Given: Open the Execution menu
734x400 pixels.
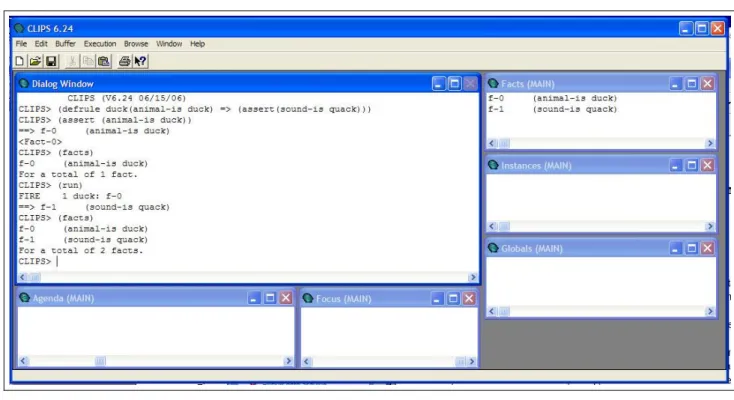Looking at the screenshot, I should (x=100, y=44).
